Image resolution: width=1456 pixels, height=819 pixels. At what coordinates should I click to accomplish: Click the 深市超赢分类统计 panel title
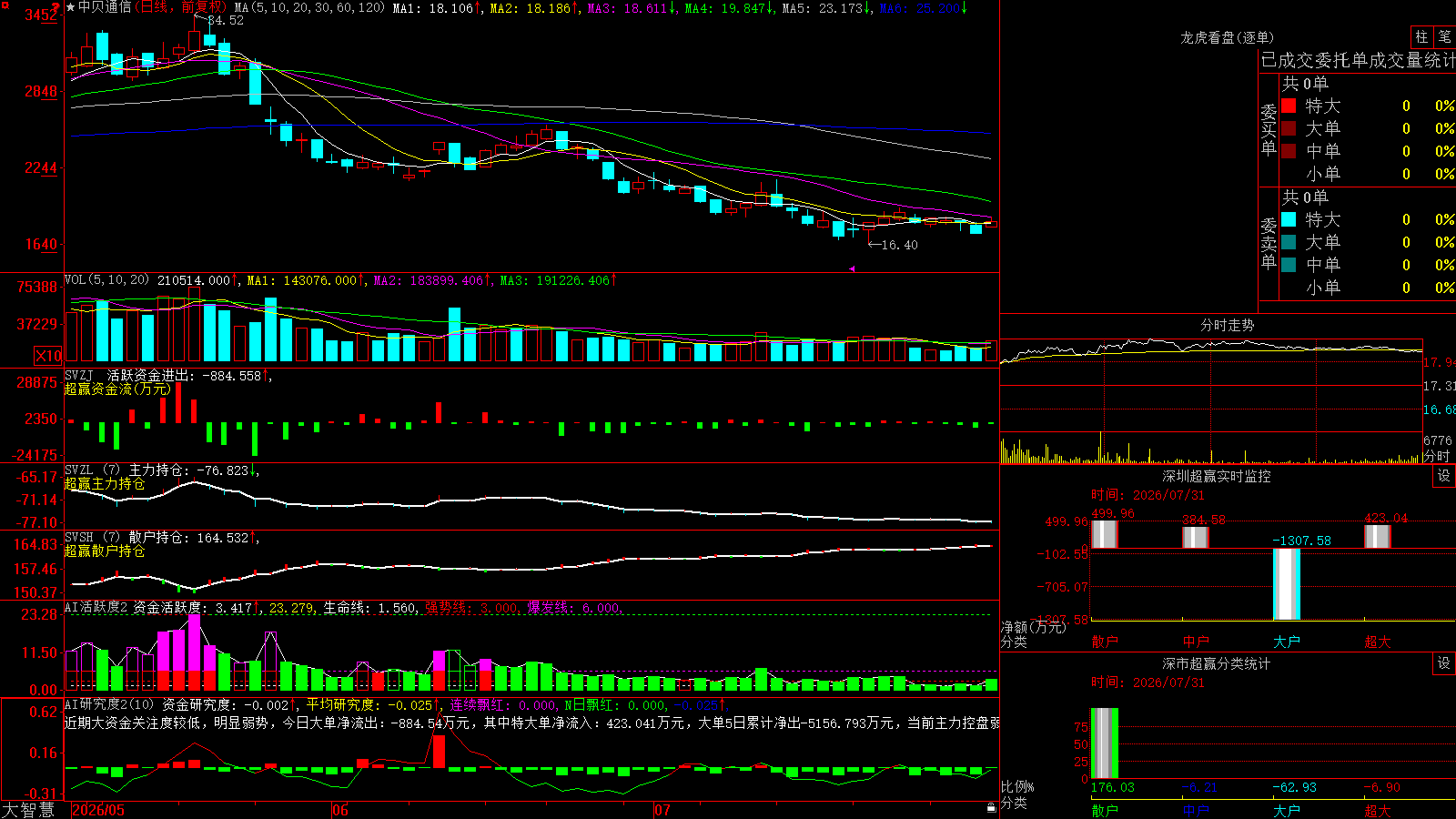[x=1217, y=663]
